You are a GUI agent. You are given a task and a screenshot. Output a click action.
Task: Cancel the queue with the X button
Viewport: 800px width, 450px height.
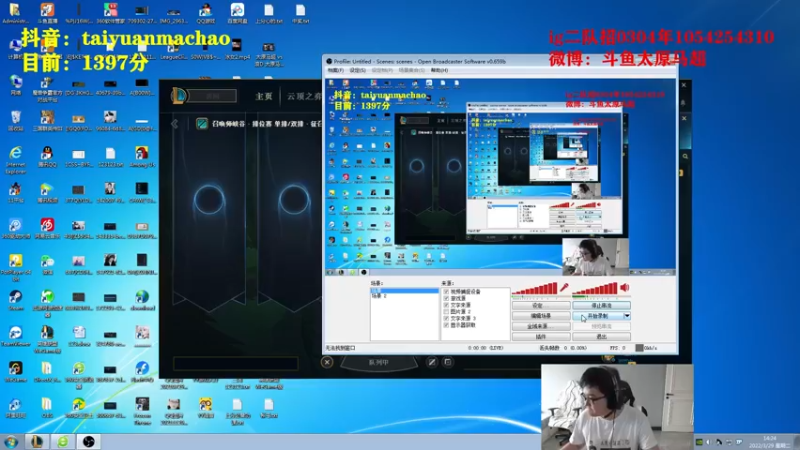(327, 362)
